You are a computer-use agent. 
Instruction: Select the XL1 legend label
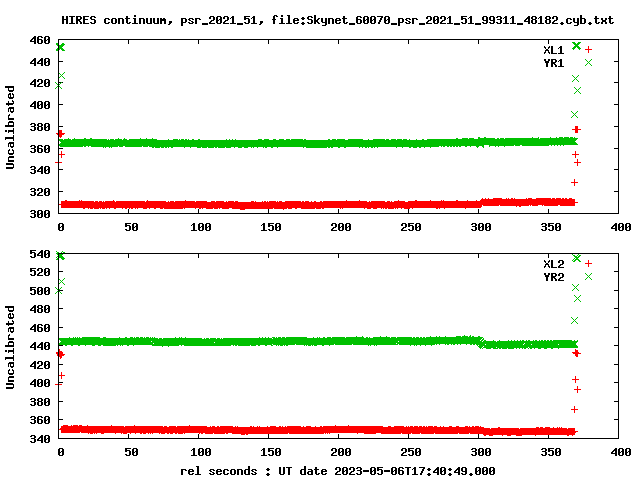click(553, 50)
